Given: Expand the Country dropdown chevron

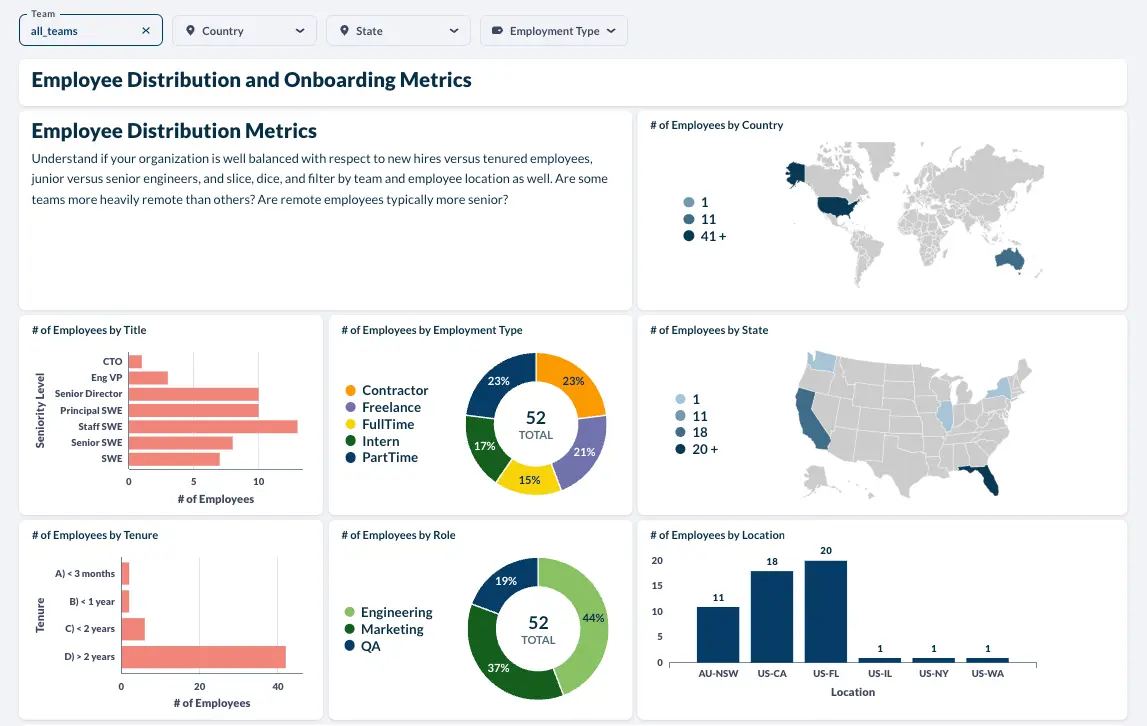Looking at the screenshot, I should tap(300, 31).
